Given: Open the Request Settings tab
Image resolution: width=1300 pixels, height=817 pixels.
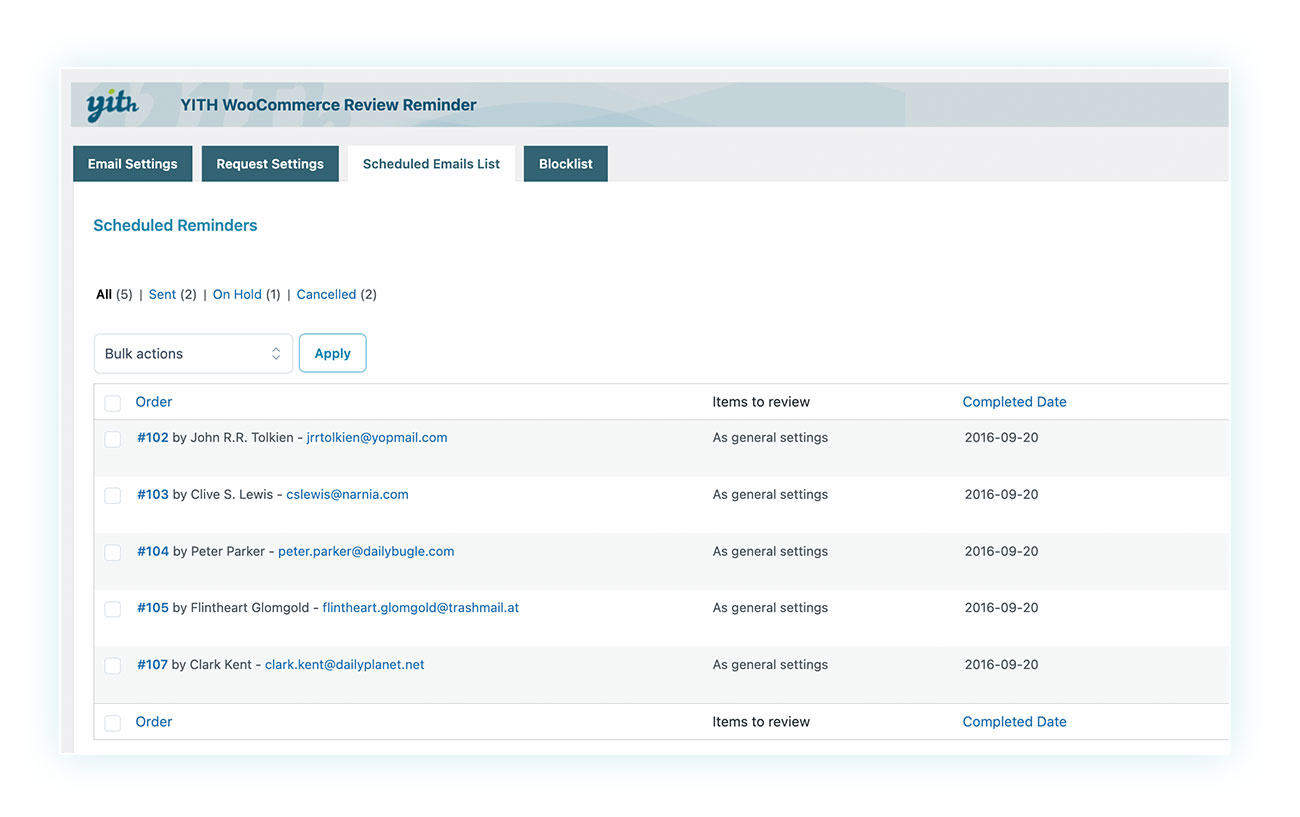Looking at the screenshot, I should pyautogui.click(x=270, y=164).
